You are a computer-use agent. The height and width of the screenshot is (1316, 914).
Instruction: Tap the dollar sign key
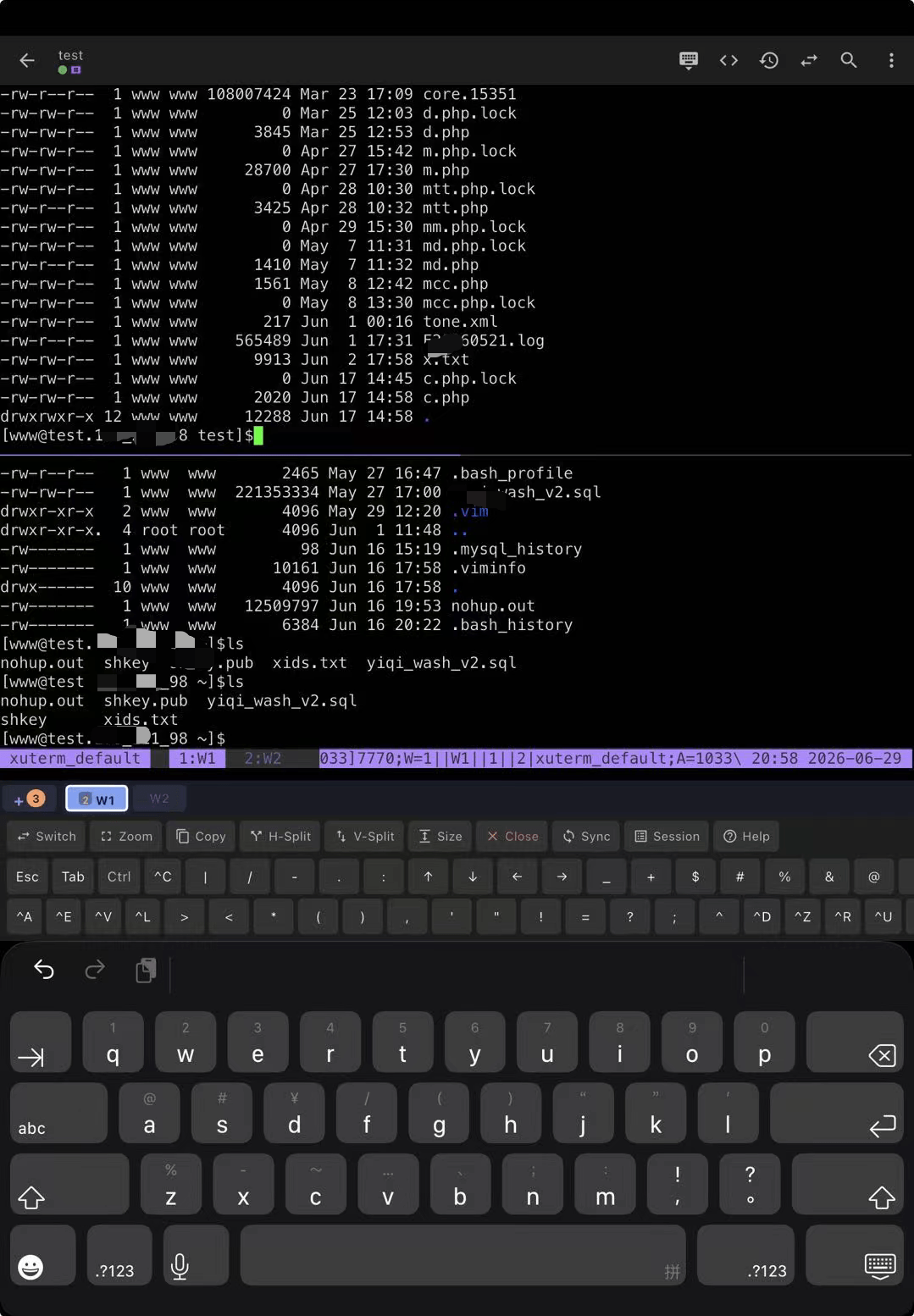click(695, 876)
